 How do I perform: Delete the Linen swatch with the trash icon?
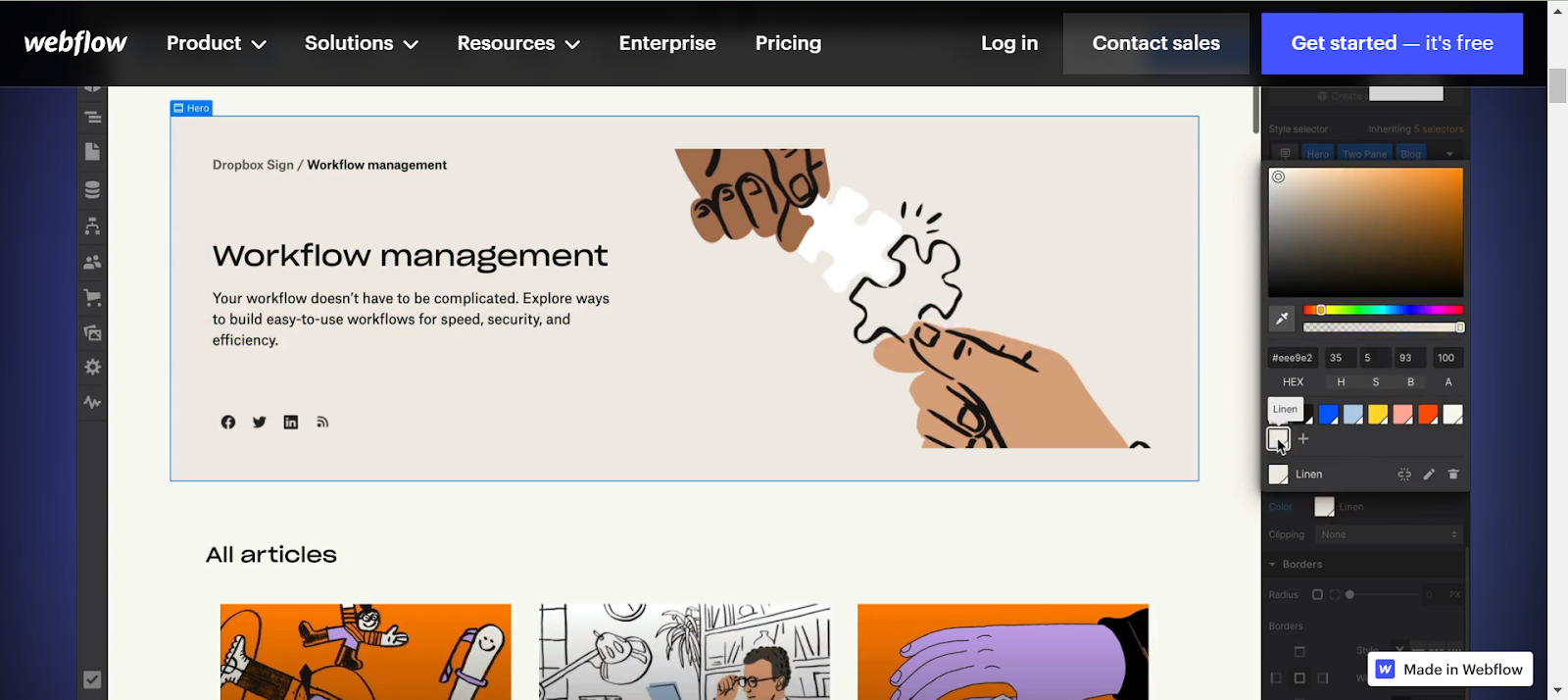coord(1453,475)
